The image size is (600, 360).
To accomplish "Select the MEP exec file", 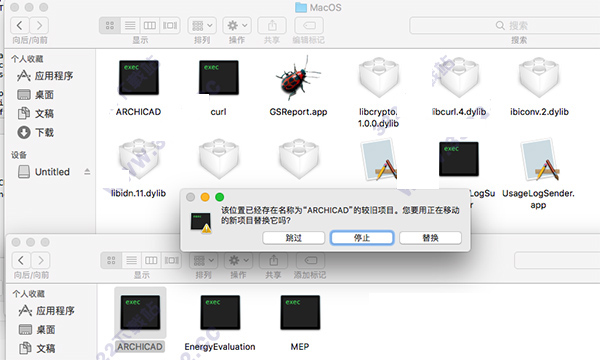I will tap(300, 313).
